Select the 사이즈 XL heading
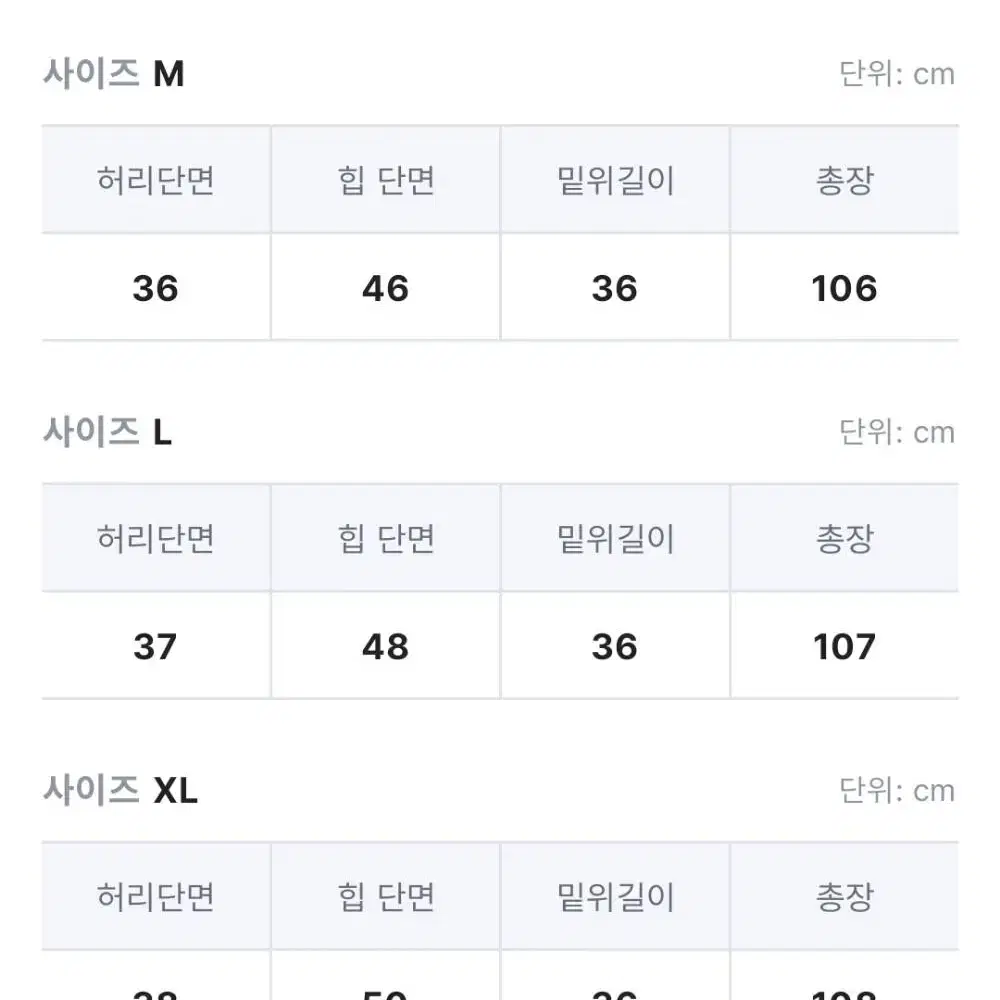Image resolution: width=1000 pixels, height=1000 pixels. pos(120,790)
